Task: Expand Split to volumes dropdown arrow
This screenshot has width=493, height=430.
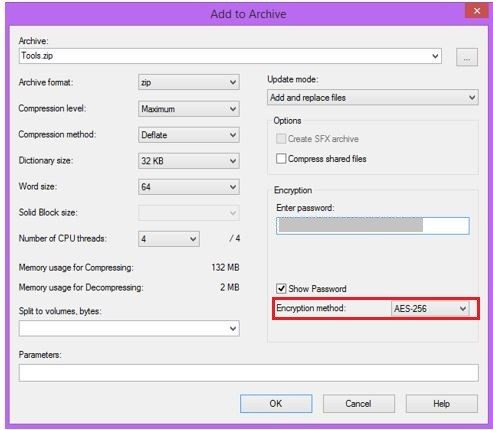Action: tap(233, 328)
